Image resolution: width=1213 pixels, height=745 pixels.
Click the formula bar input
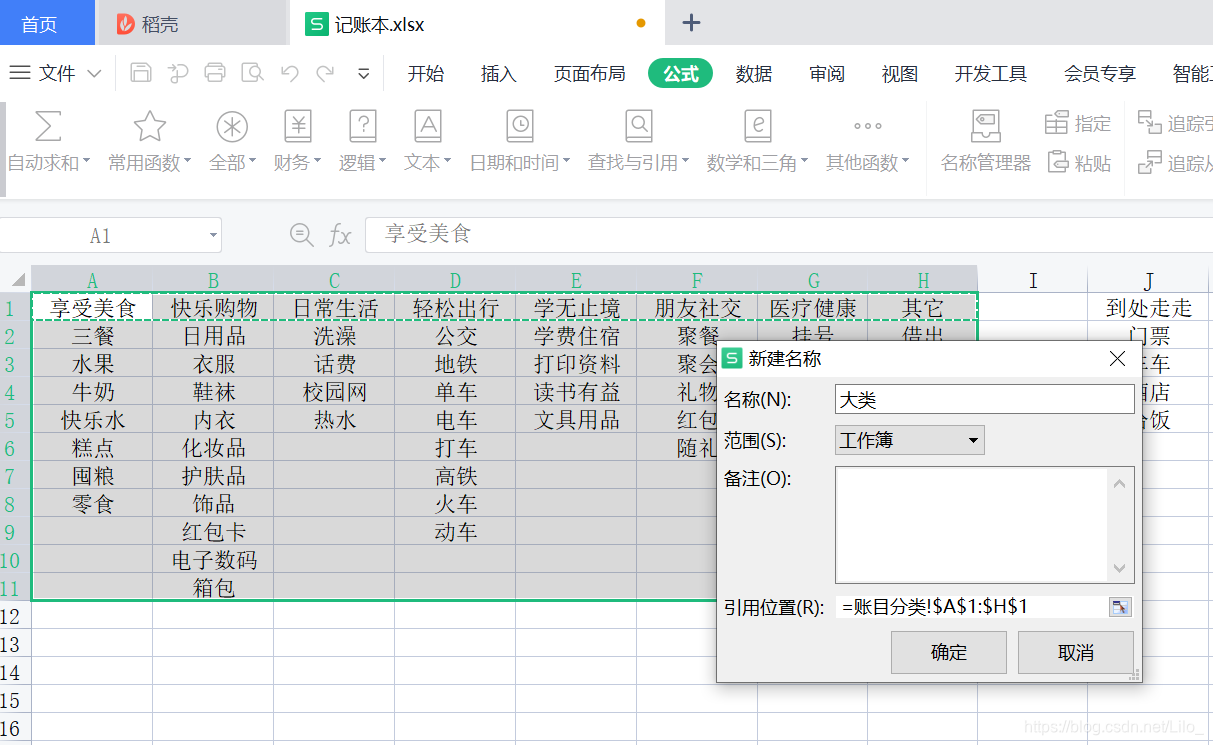788,235
